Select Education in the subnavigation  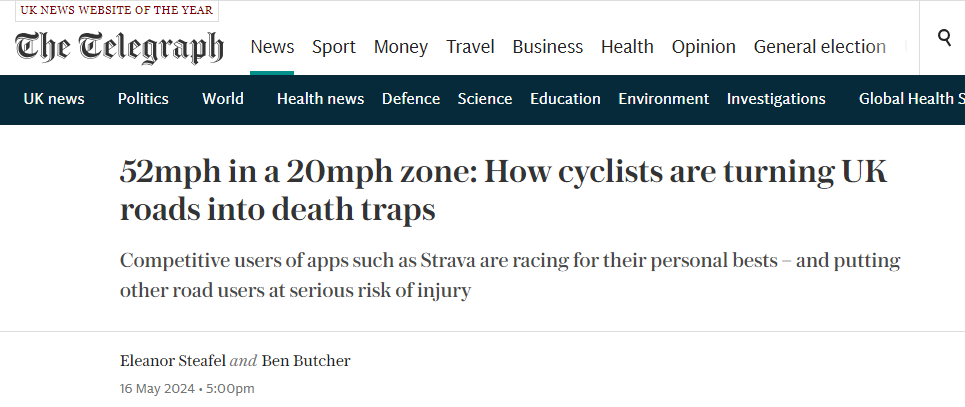click(x=565, y=99)
